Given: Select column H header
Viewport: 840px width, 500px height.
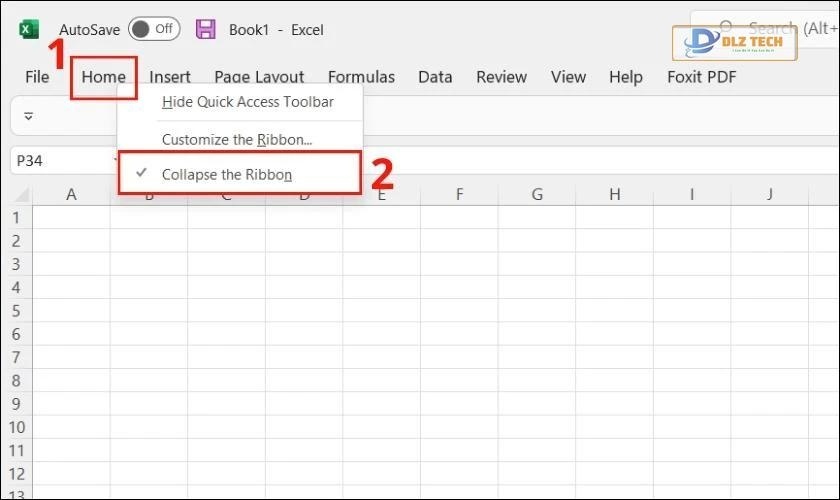Looking at the screenshot, I should (x=614, y=195).
